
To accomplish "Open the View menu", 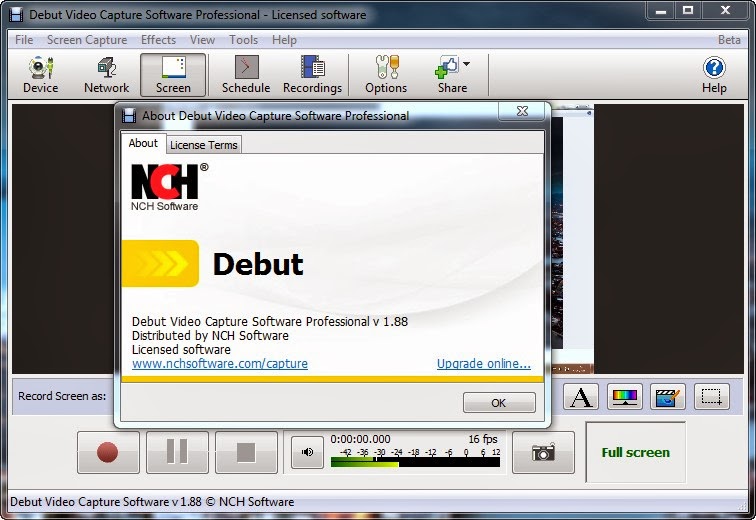I will [x=202, y=40].
